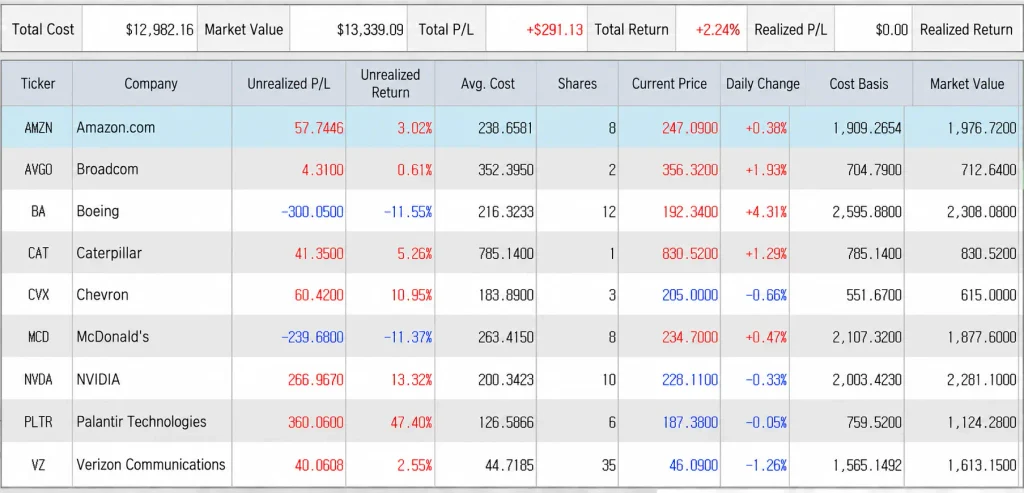Click Palantir's average cost 126.5866
Image resolution: width=1024 pixels, height=493 pixels.
pyautogui.click(x=505, y=422)
